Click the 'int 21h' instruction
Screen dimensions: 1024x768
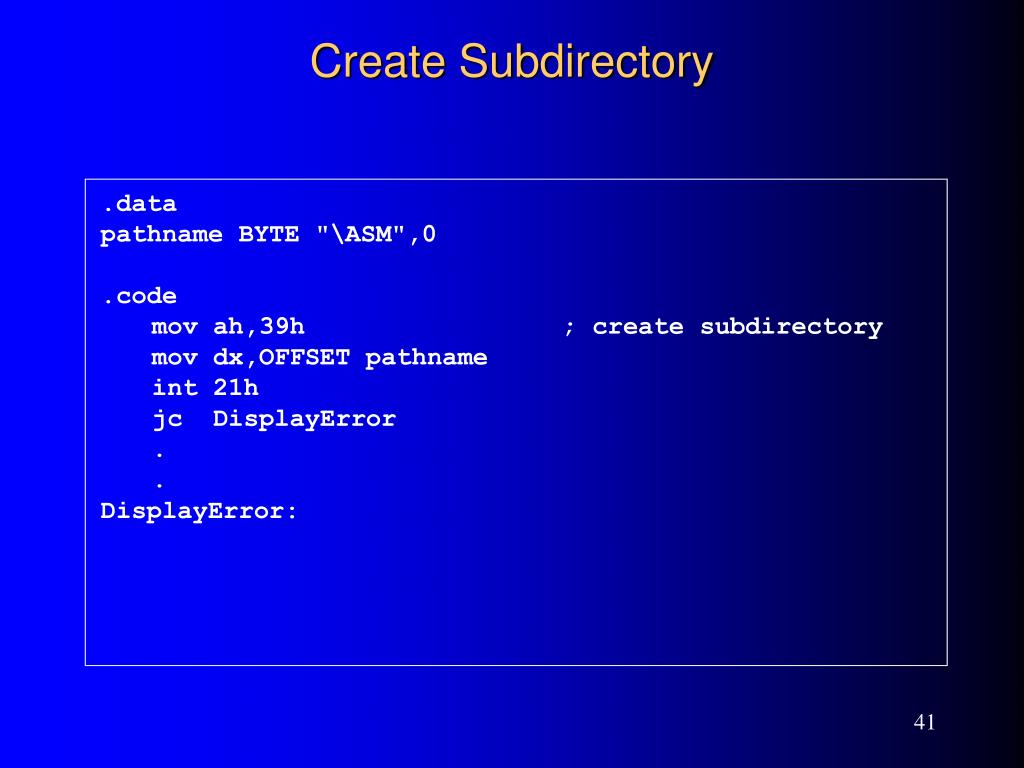click(x=205, y=388)
